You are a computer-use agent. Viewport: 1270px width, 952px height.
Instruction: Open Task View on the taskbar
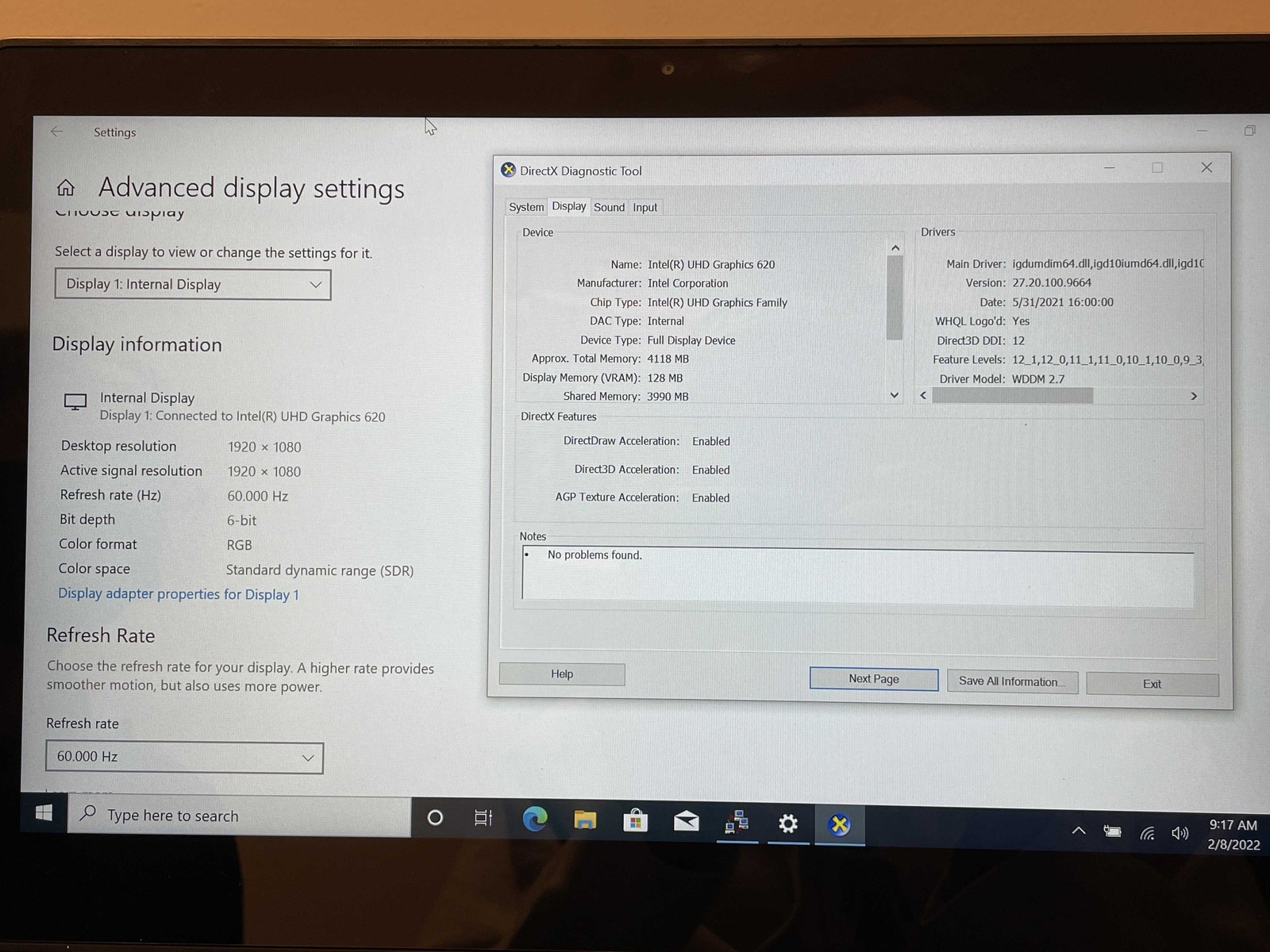pos(483,818)
